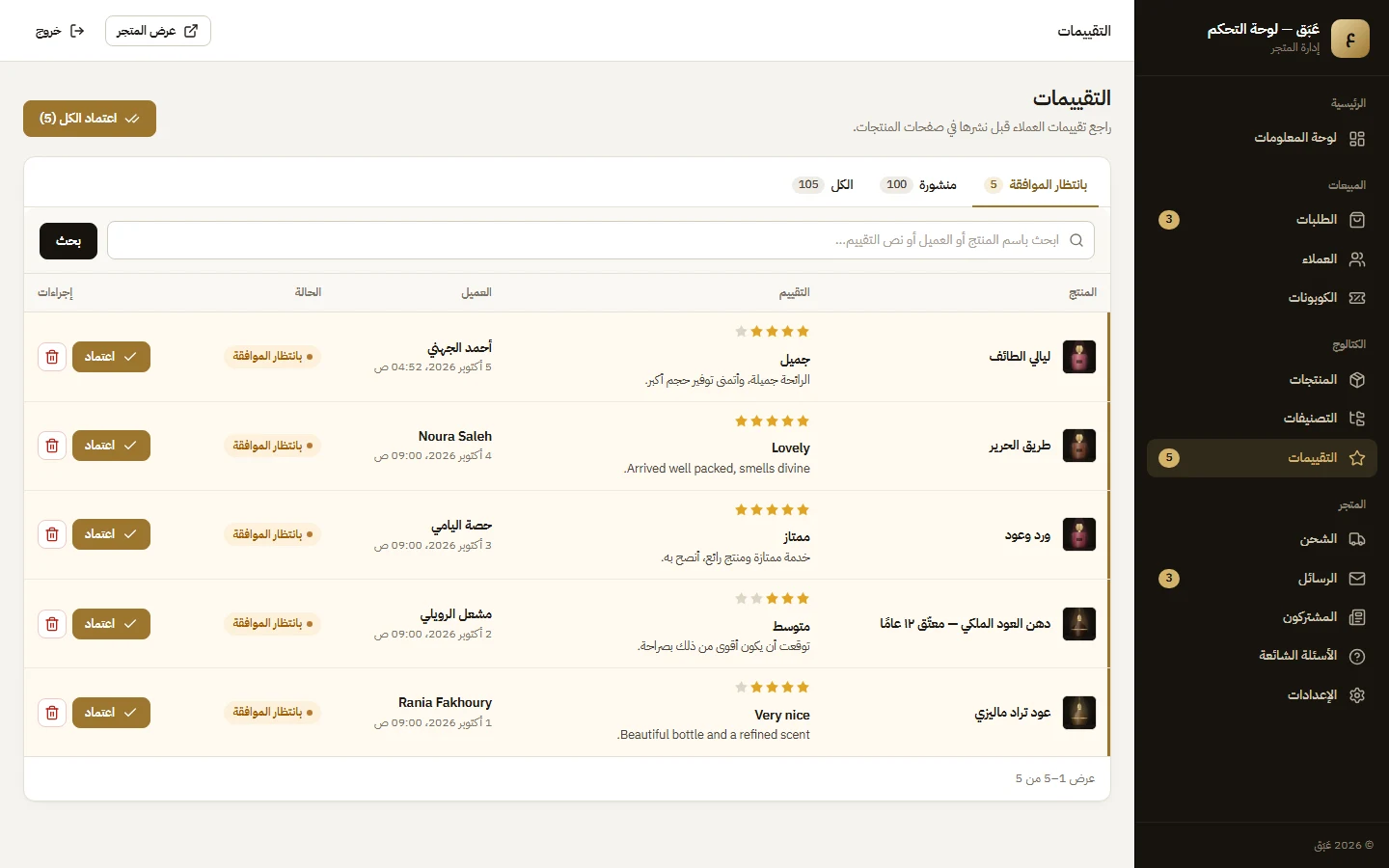
Task: Click the الطلبات orders bag icon
Action: [1357, 220]
